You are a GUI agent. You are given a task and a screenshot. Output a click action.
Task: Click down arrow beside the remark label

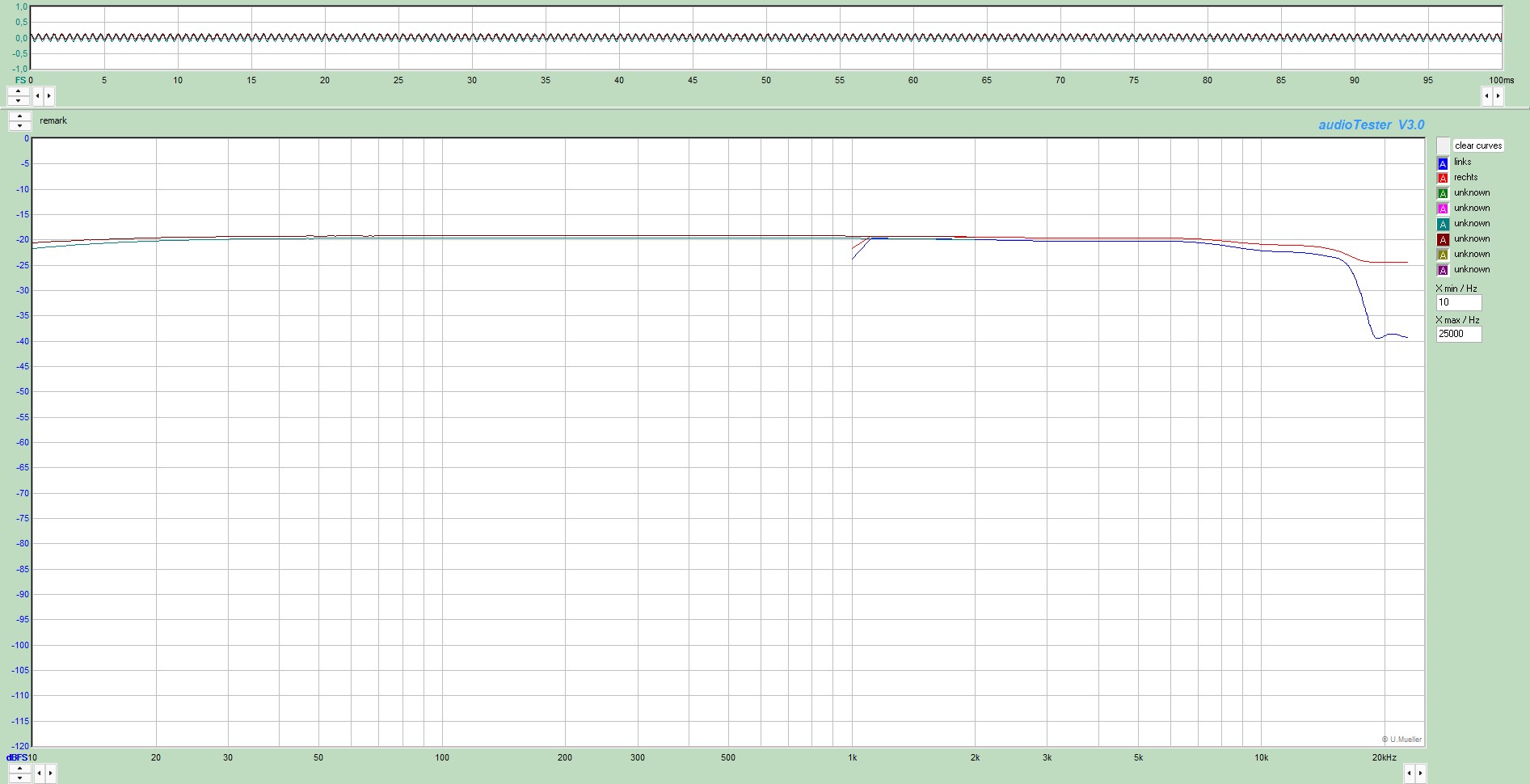click(x=20, y=126)
